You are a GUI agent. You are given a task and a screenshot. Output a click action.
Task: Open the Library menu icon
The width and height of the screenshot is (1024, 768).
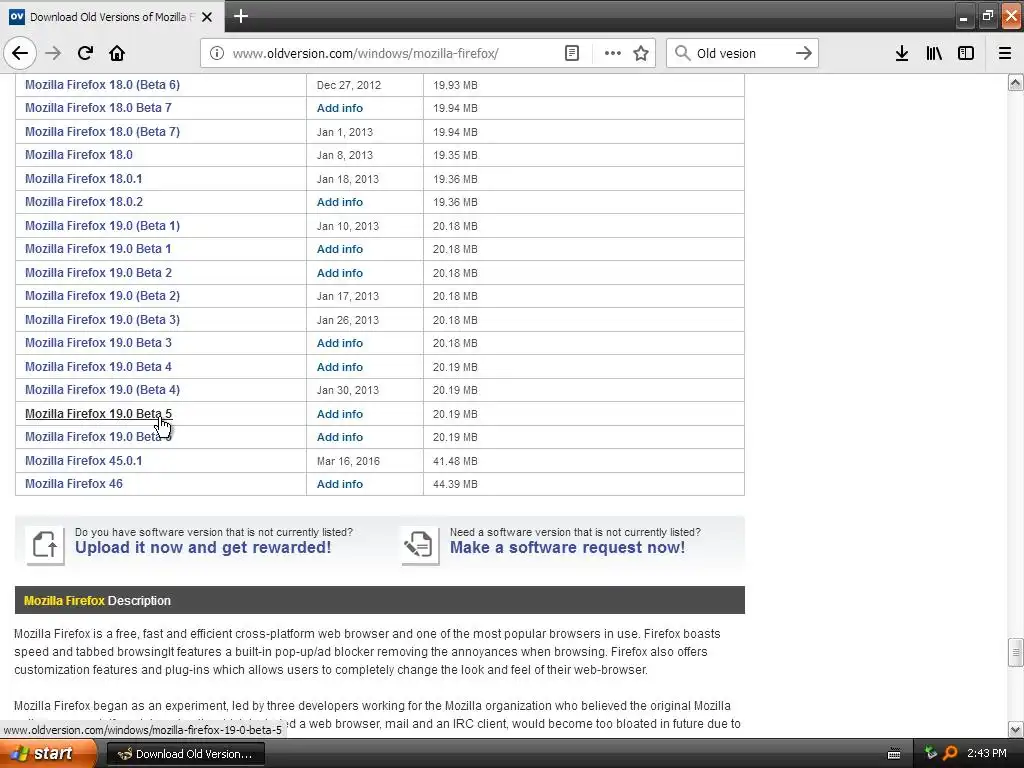click(934, 53)
